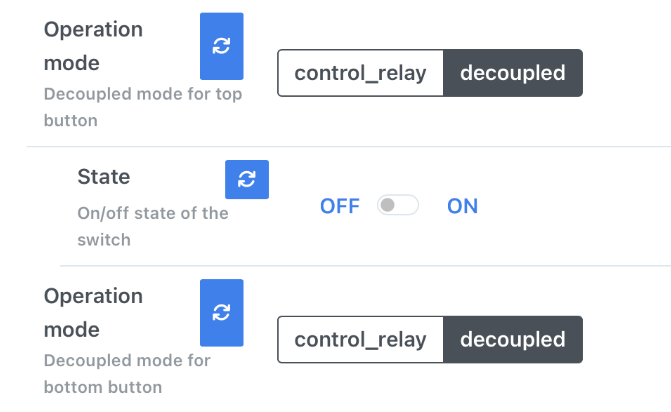Select the lower 'Operation mode' heading
The height and width of the screenshot is (412, 671).
pos(93,313)
